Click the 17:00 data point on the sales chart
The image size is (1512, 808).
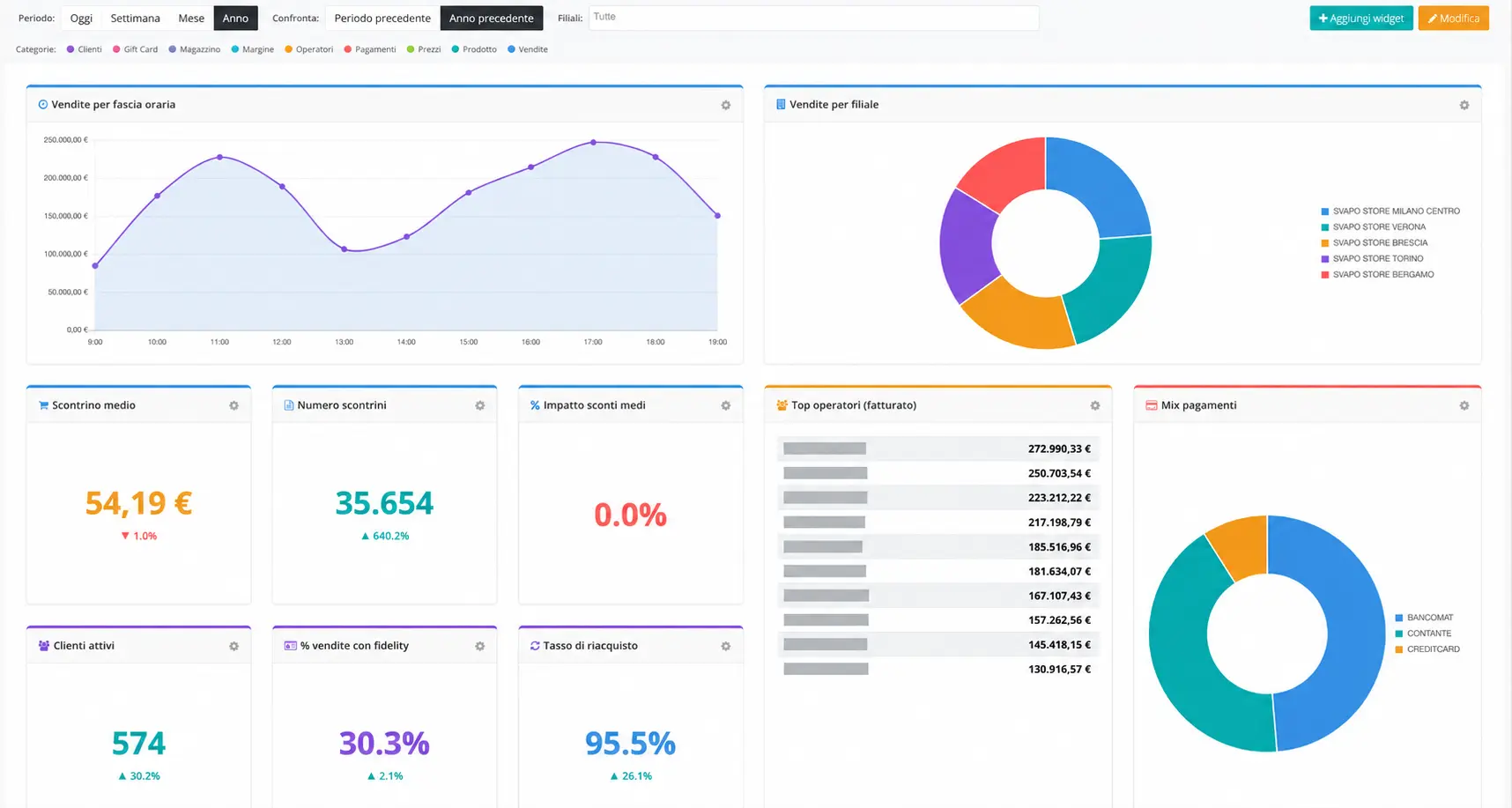tap(593, 142)
